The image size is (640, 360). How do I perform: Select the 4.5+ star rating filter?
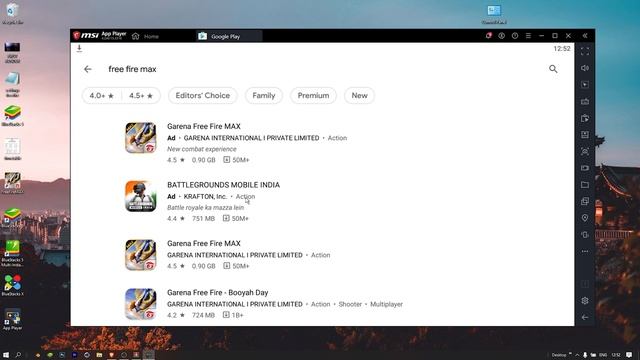[141, 96]
